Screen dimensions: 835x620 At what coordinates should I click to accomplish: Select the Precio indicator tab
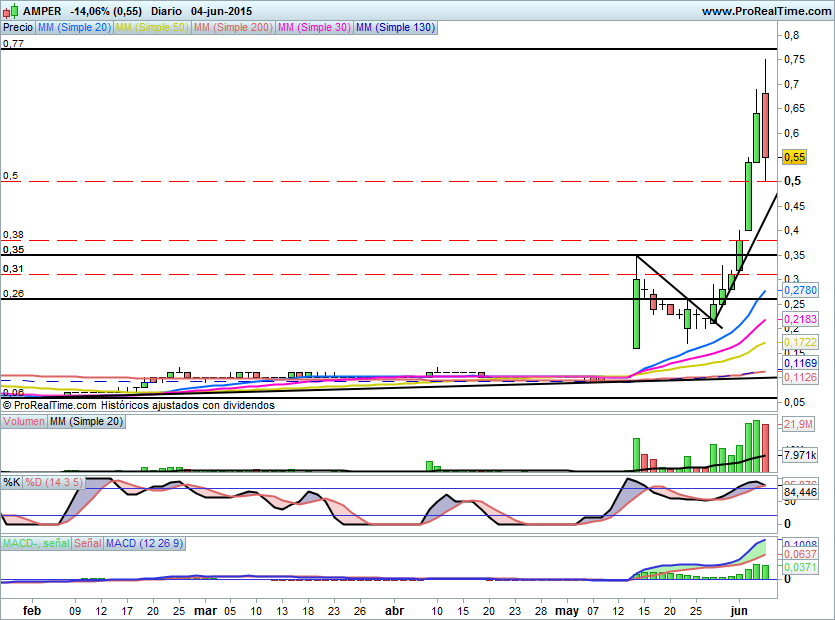[x=17, y=28]
